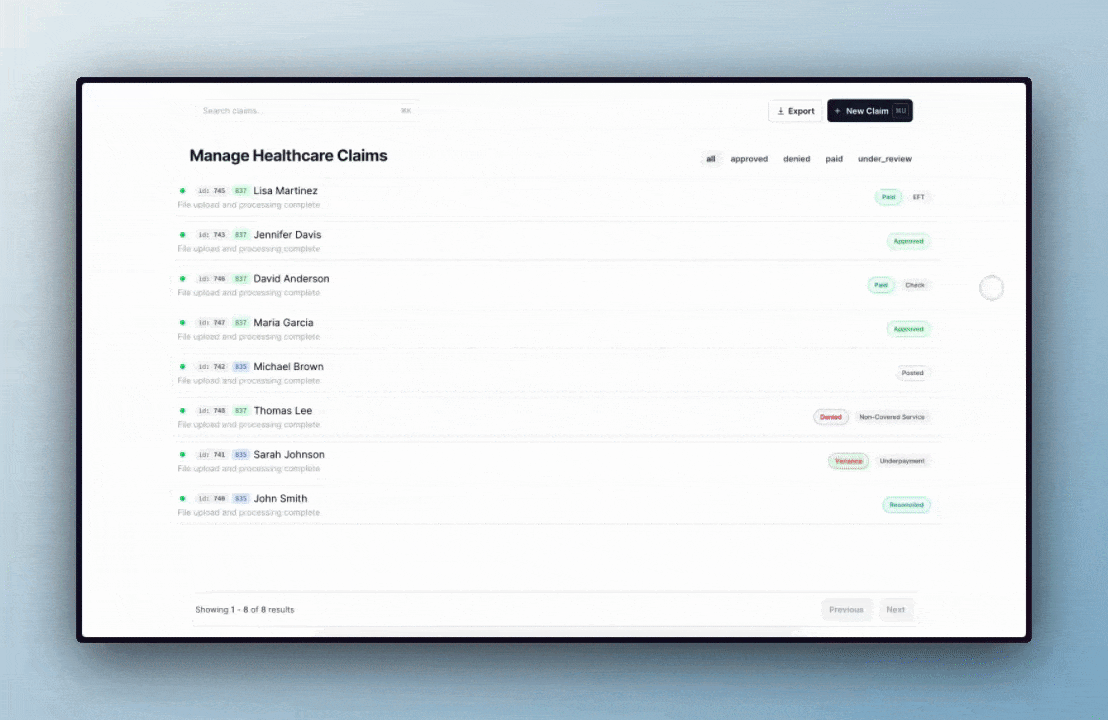Click the Denied badge on Thomas Lee's row

830,417
